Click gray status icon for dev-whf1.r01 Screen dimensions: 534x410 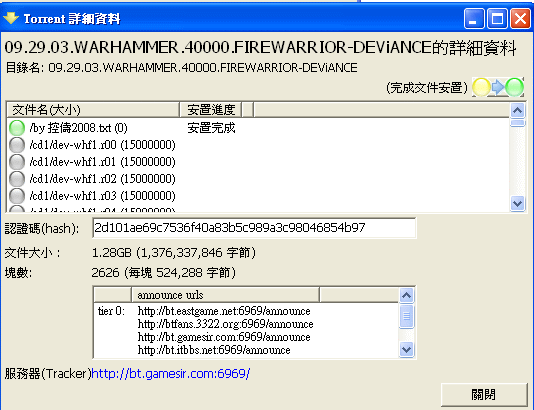[x=17, y=162]
